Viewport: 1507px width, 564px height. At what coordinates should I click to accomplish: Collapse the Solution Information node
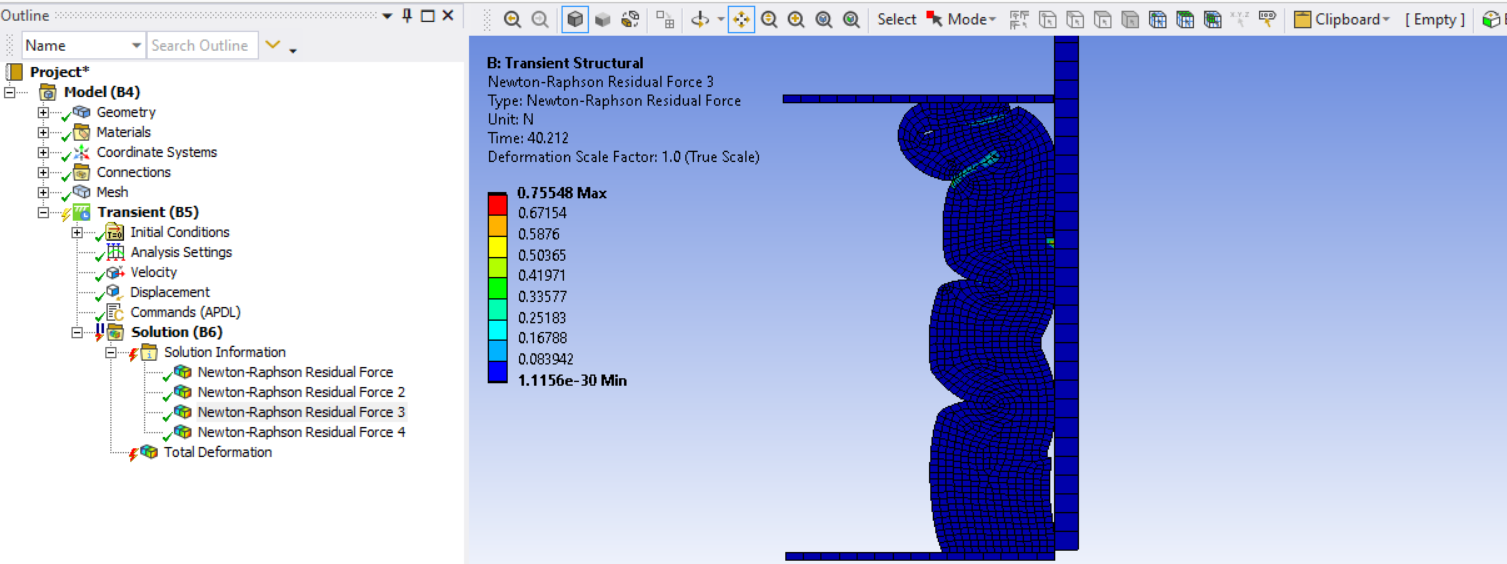coord(111,352)
